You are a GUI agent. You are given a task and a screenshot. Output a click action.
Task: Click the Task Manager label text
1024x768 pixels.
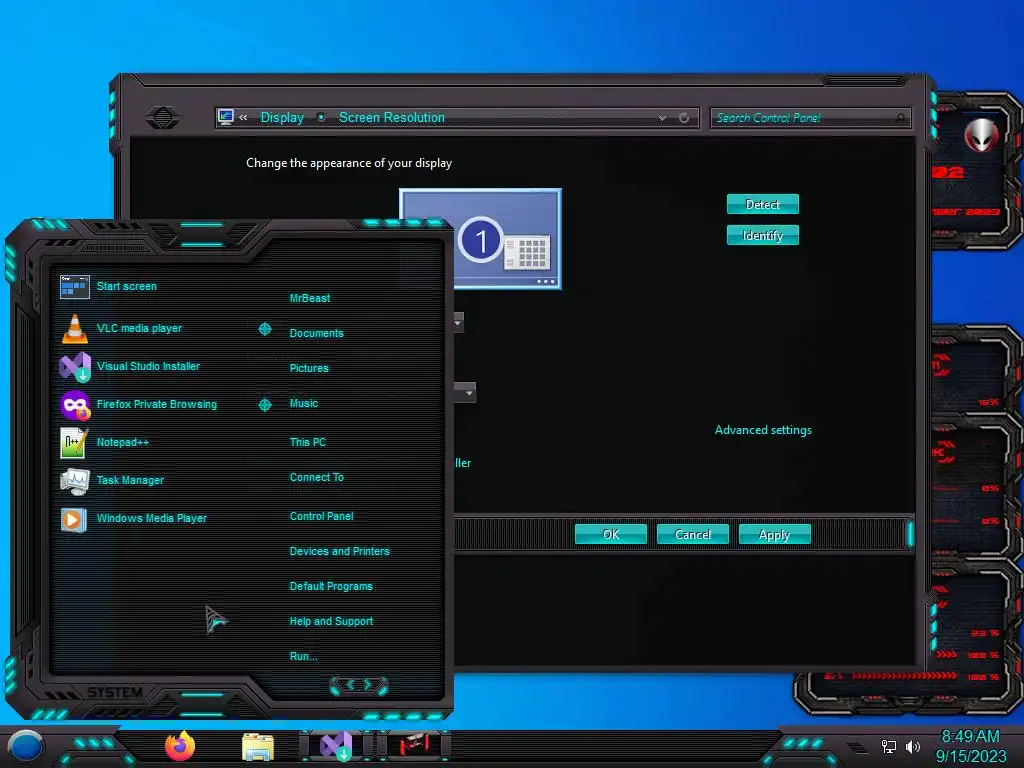[x=130, y=480]
